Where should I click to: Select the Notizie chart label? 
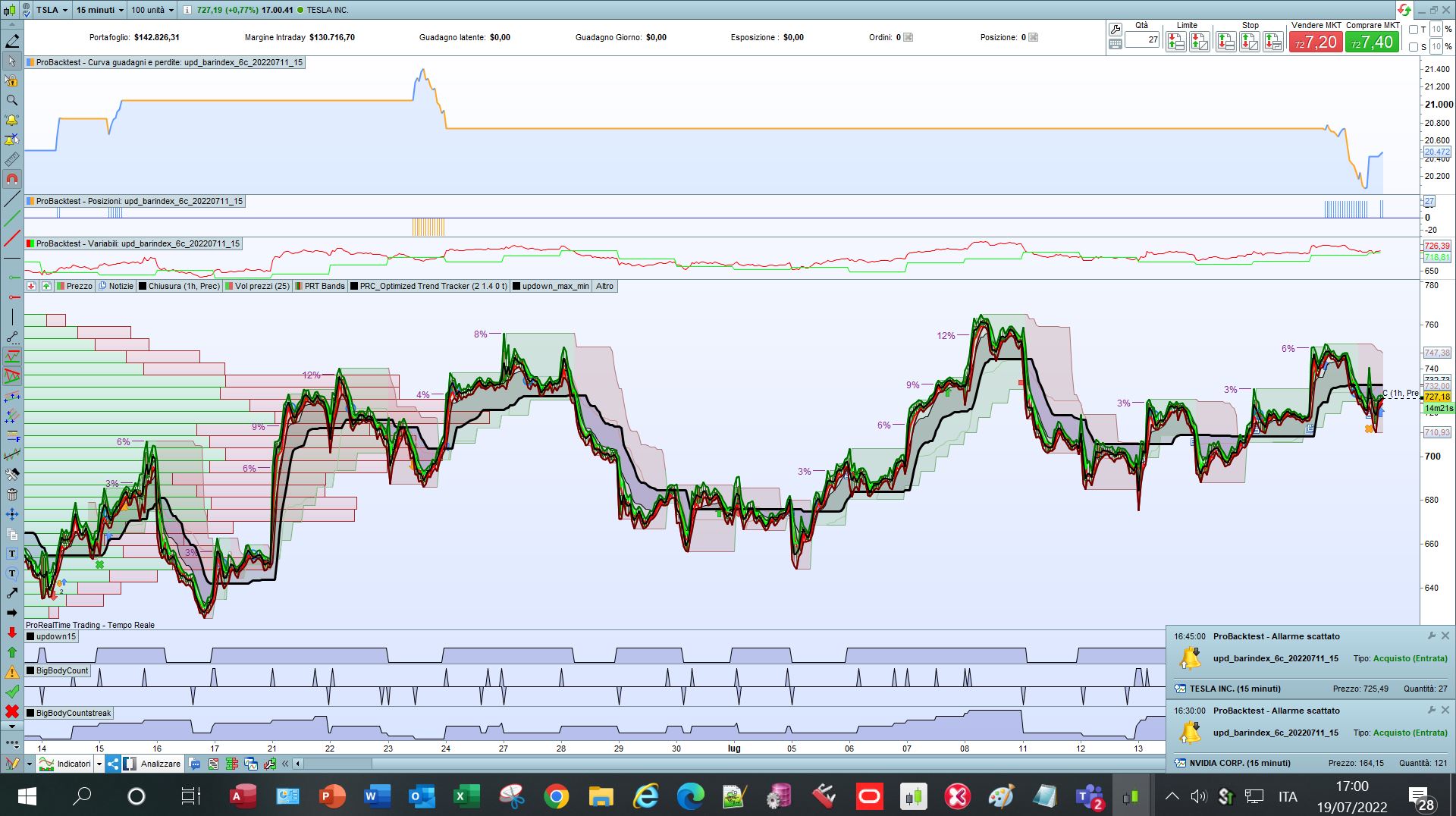(x=116, y=286)
